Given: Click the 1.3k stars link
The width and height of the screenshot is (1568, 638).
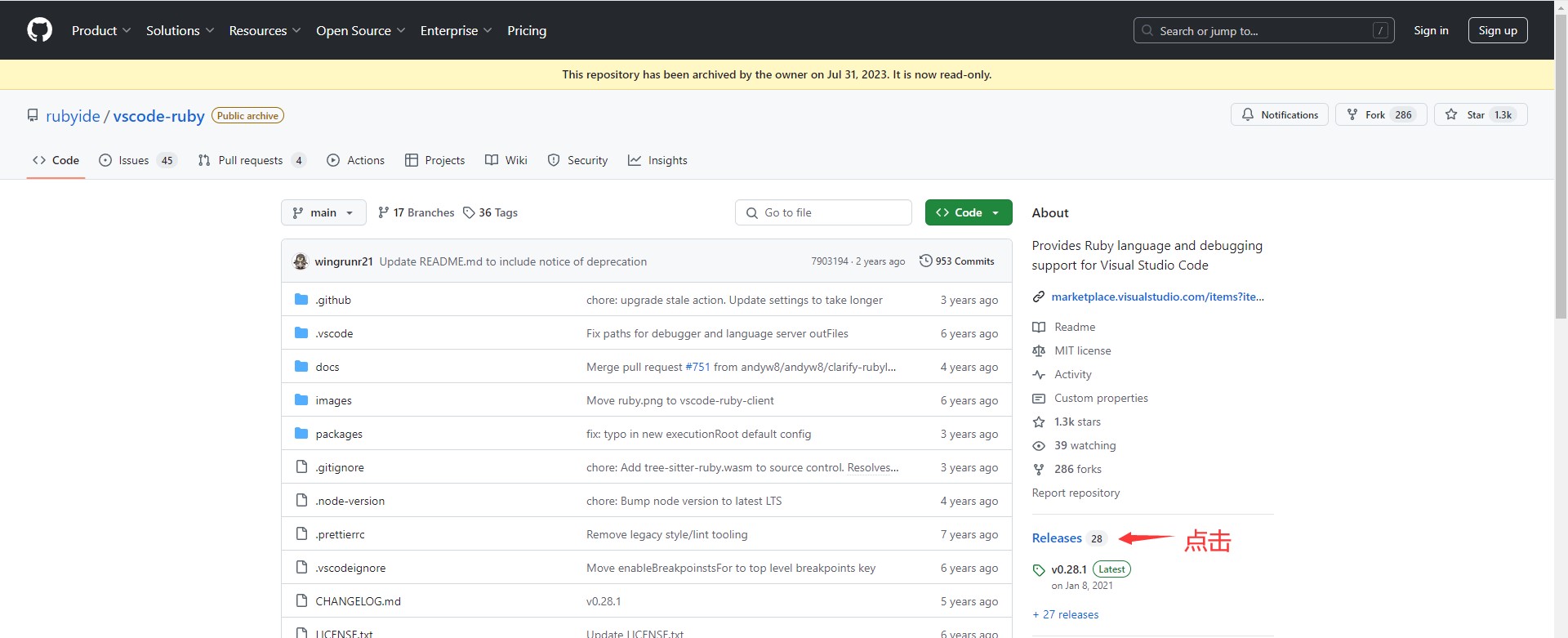Looking at the screenshot, I should point(1077,422).
